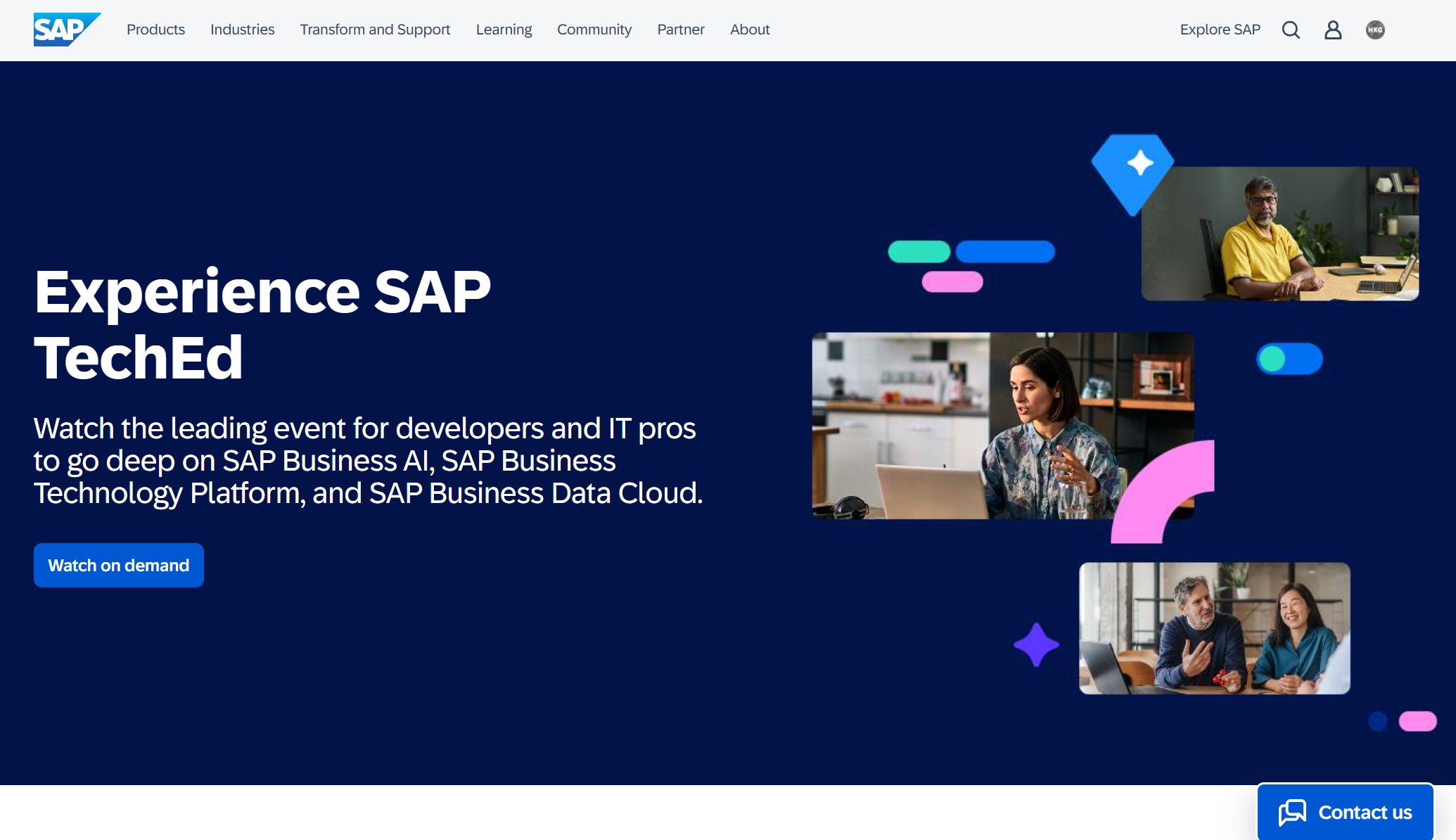Viewport: 1456px width, 840px height.
Task: Open the Partner menu item
Action: coord(680,30)
